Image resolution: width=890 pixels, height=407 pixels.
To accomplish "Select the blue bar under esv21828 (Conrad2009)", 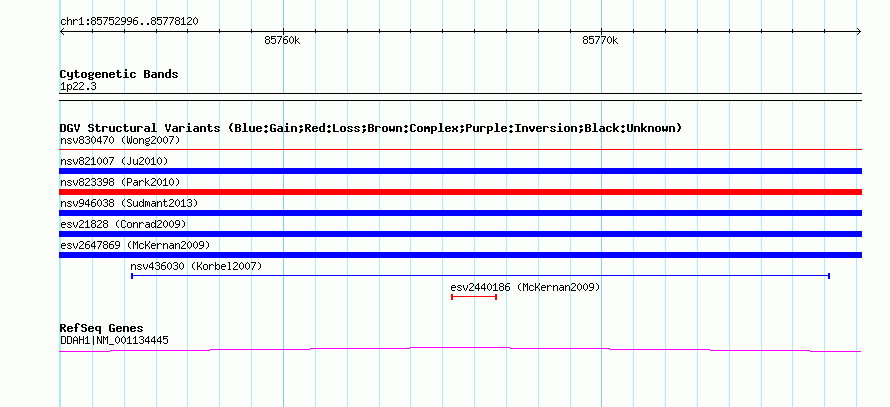I will pos(460,234).
